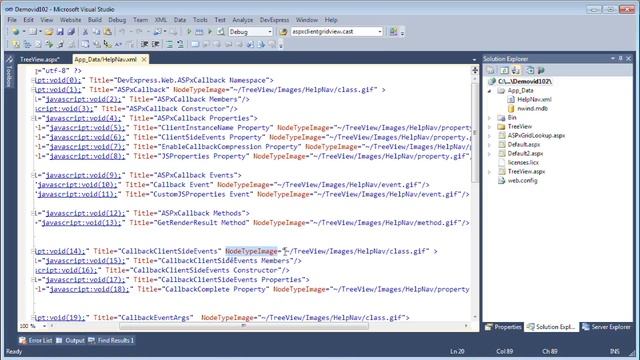Toggle auto-hide pin on Solution Explorer

[620, 58]
